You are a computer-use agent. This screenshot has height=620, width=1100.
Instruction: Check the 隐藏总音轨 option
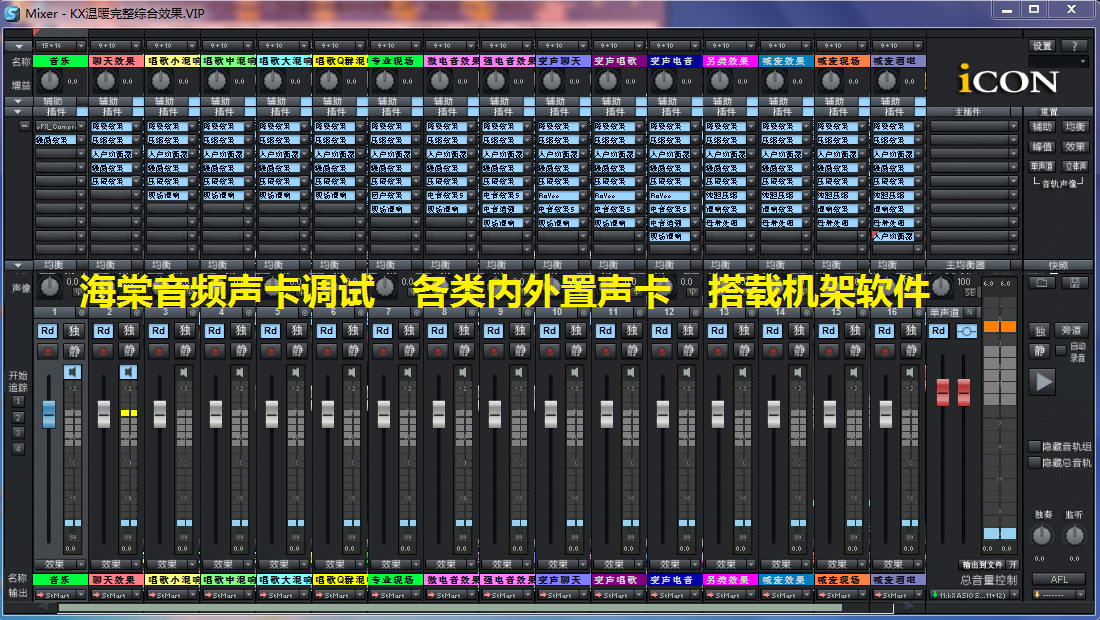[x=1034, y=462]
